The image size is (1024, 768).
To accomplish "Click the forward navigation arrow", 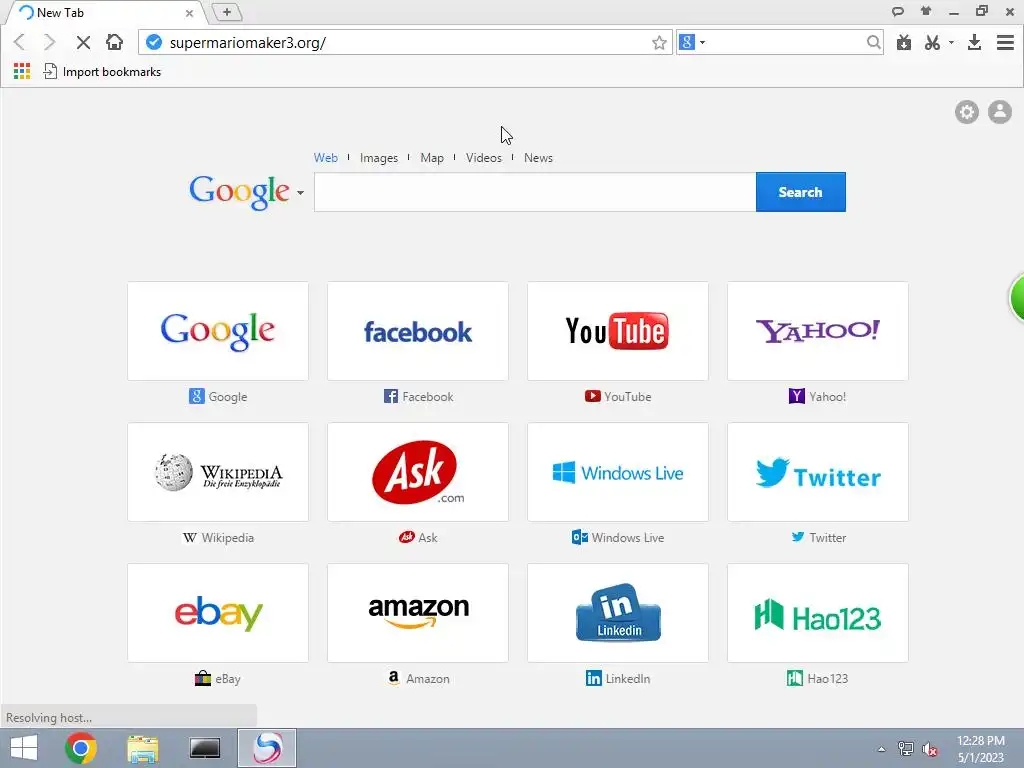I will (50, 42).
